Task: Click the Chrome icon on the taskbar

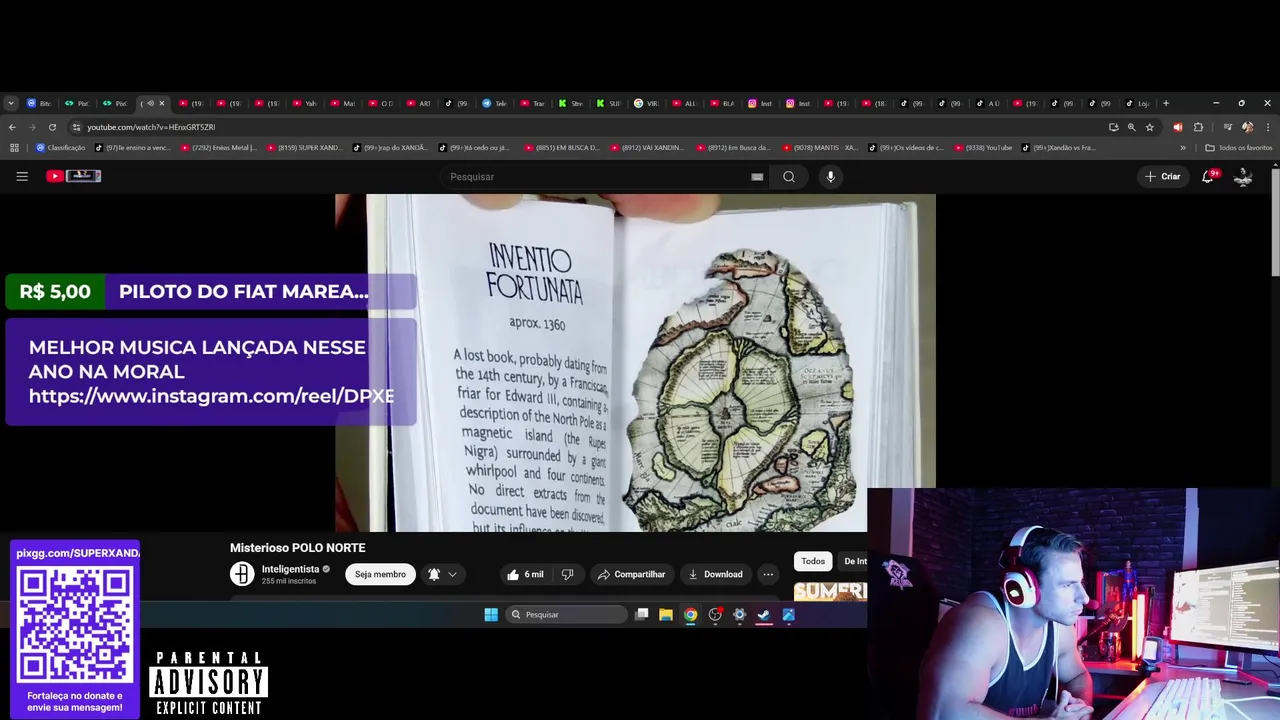Action: tap(690, 615)
